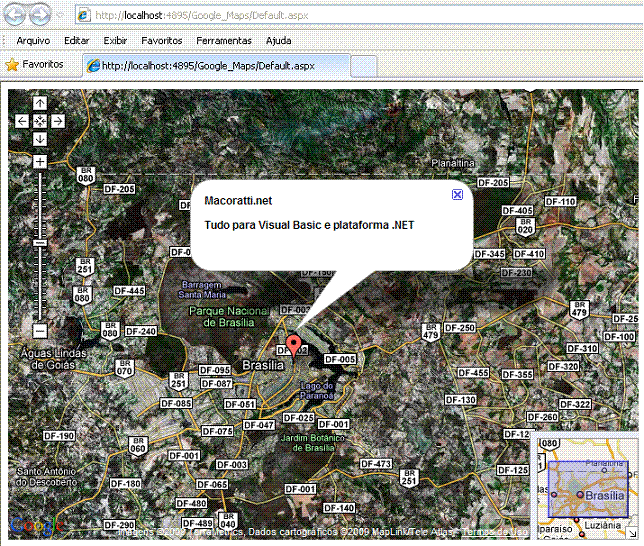Image resolution: width=644 pixels, height=546 pixels.
Task: Click the browser Back button
Action: [14, 15]
